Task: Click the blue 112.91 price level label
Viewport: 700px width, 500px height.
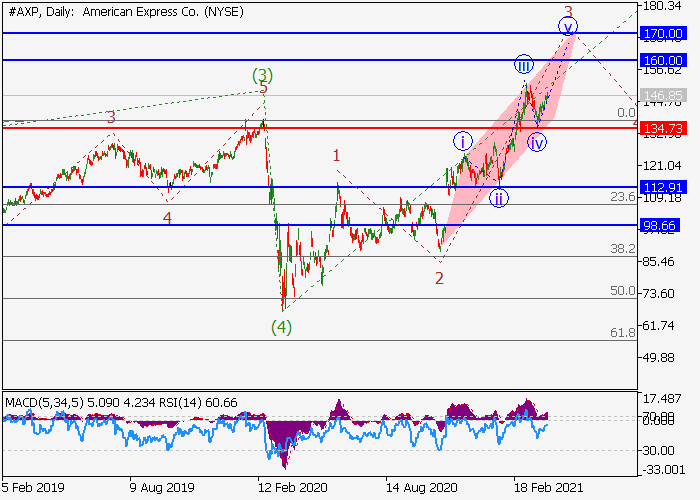Action: (x=663, y=187)
